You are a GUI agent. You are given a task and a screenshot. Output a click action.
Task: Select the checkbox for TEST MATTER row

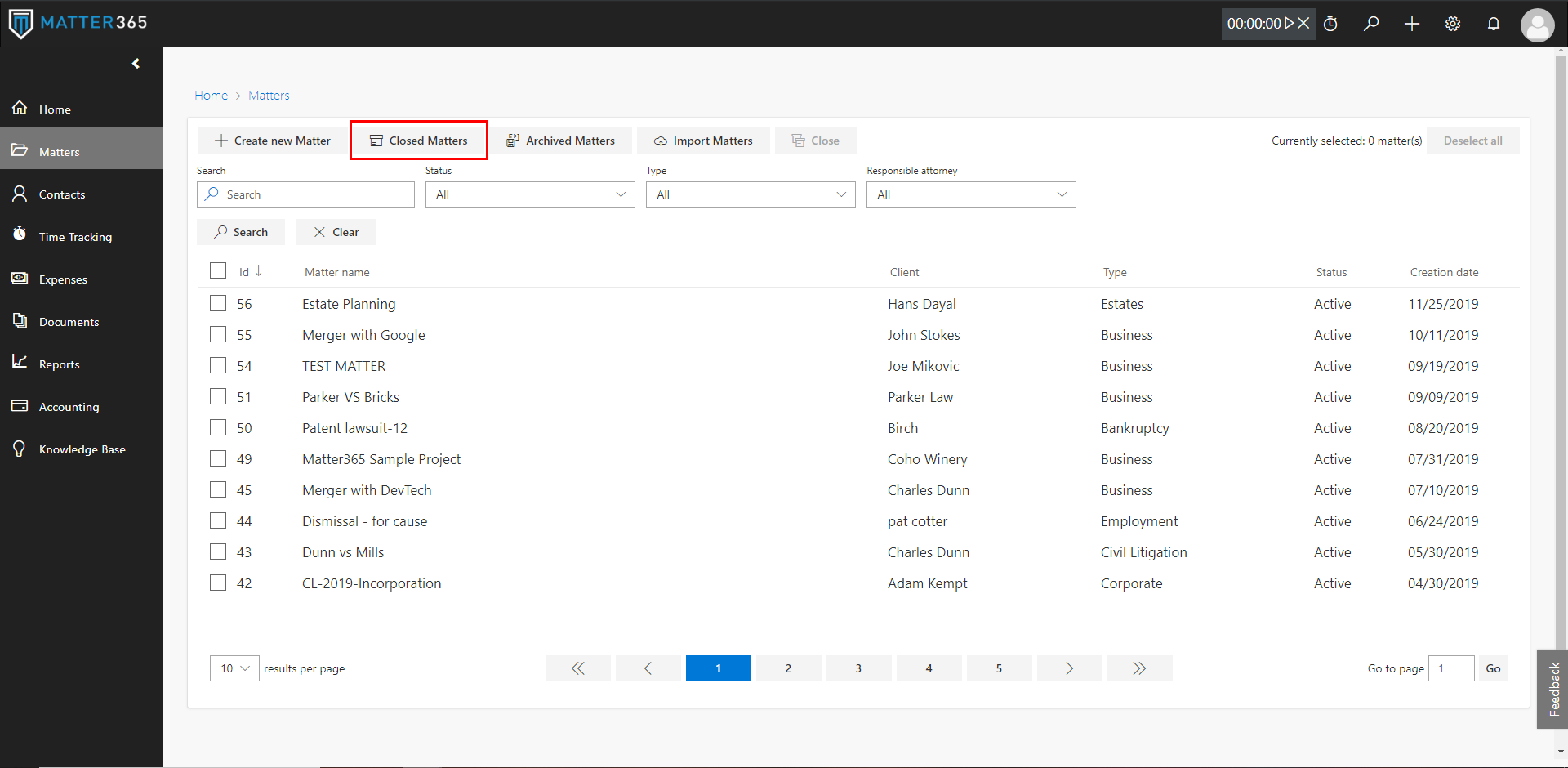point(218,365)
